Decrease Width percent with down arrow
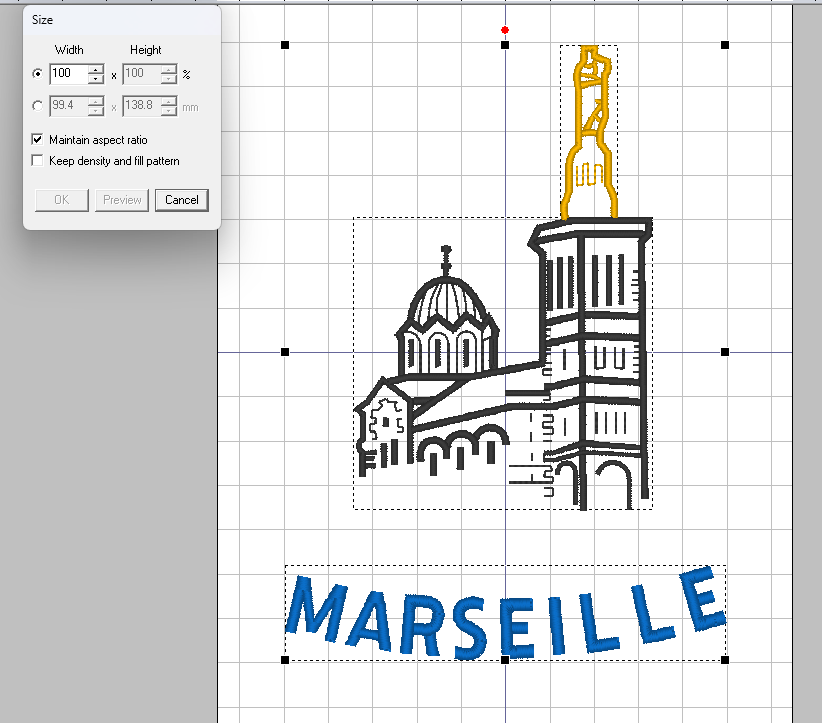This screenshot has height=723, width=822. click(x=95, y=79)
